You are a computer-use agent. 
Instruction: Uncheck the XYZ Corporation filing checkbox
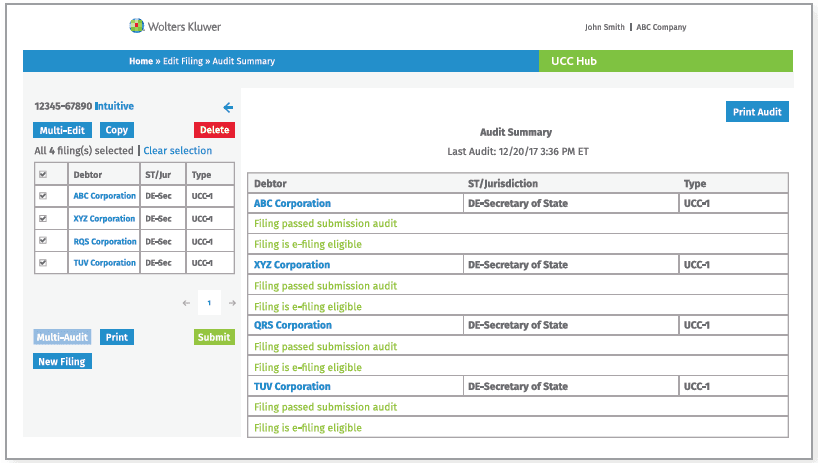point(42,218)
